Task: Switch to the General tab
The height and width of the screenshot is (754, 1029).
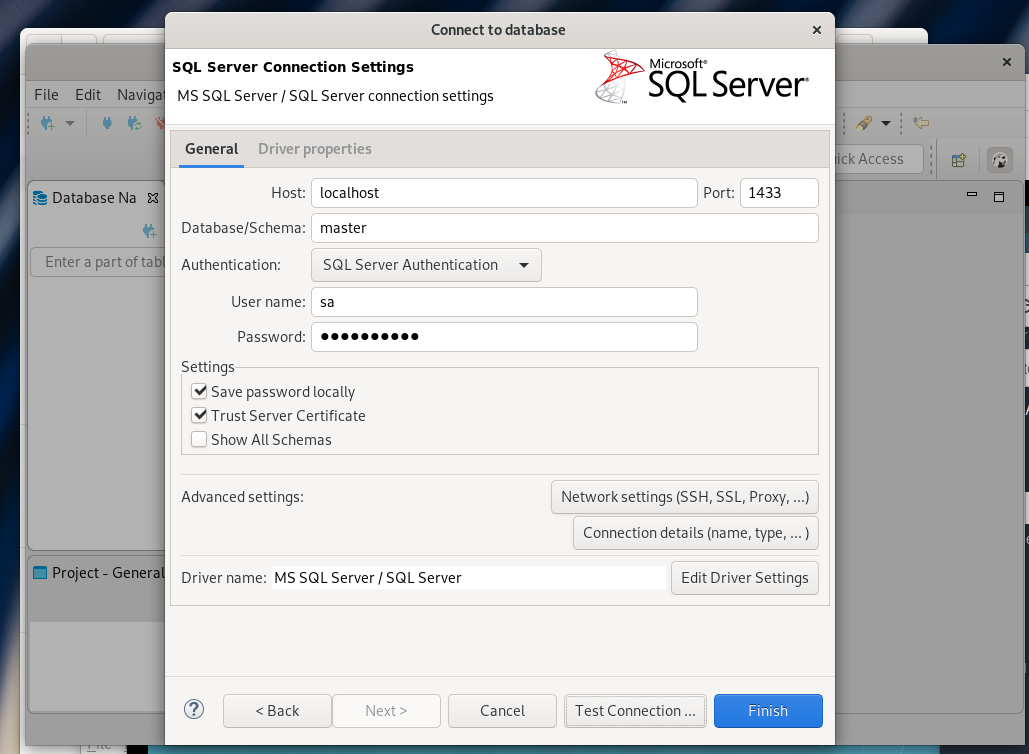Action: pos(211,149)
